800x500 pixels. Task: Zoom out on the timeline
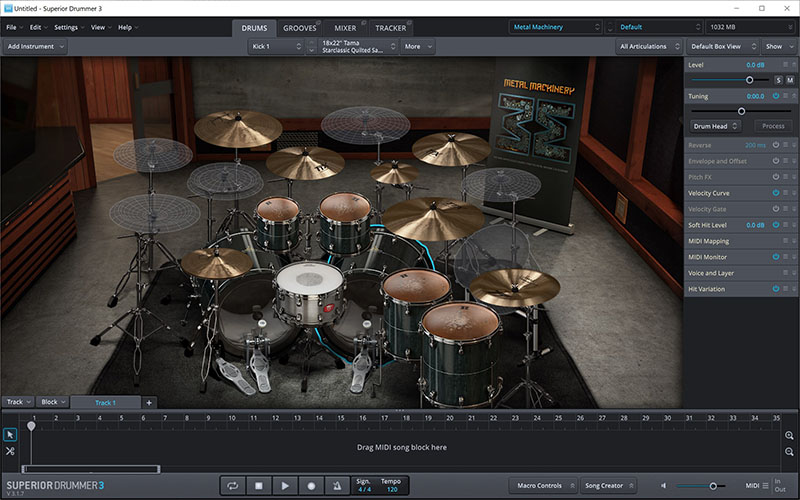tap(789, 452)
